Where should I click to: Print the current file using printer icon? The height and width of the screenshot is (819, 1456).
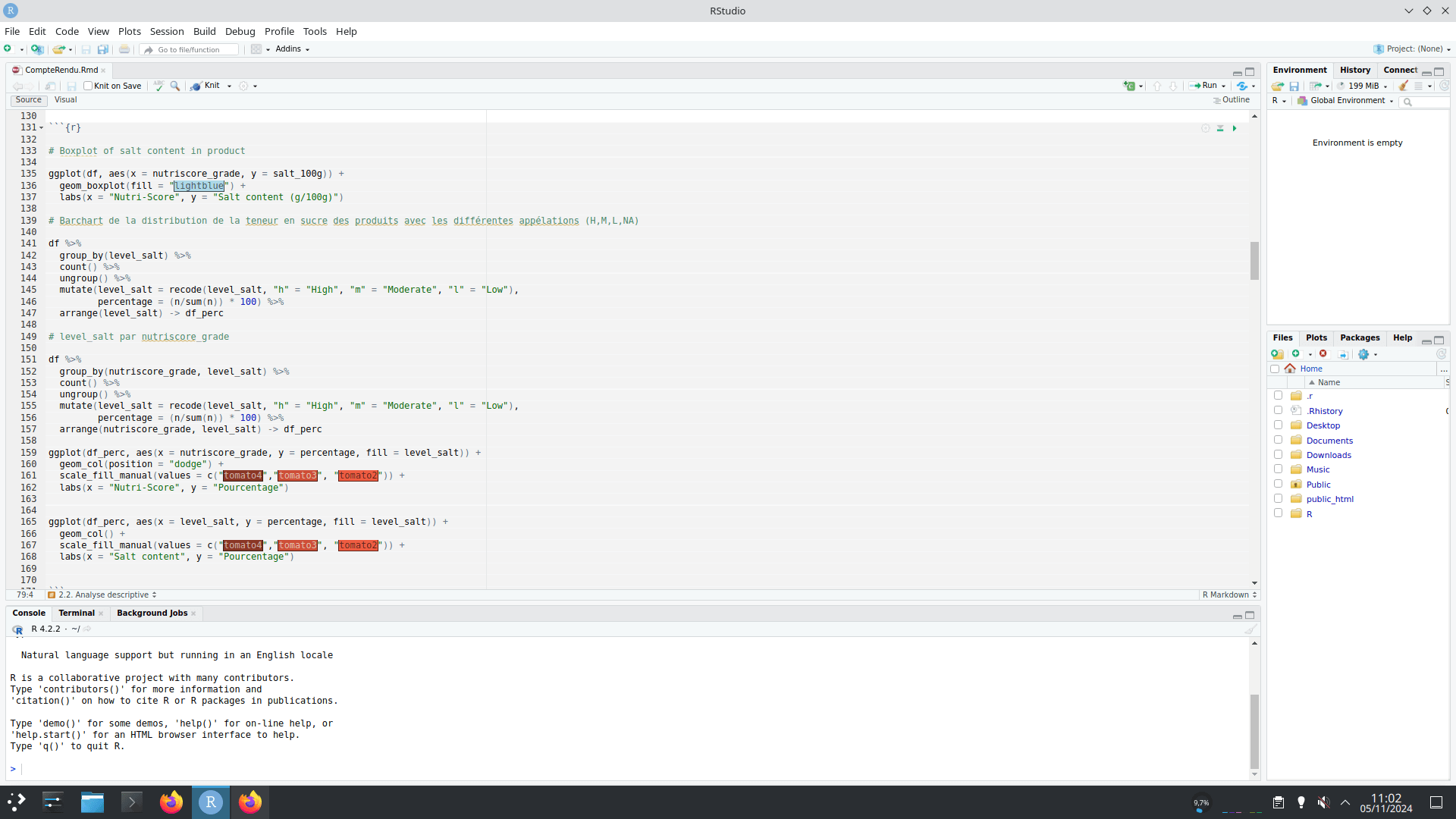coord(124,49)
